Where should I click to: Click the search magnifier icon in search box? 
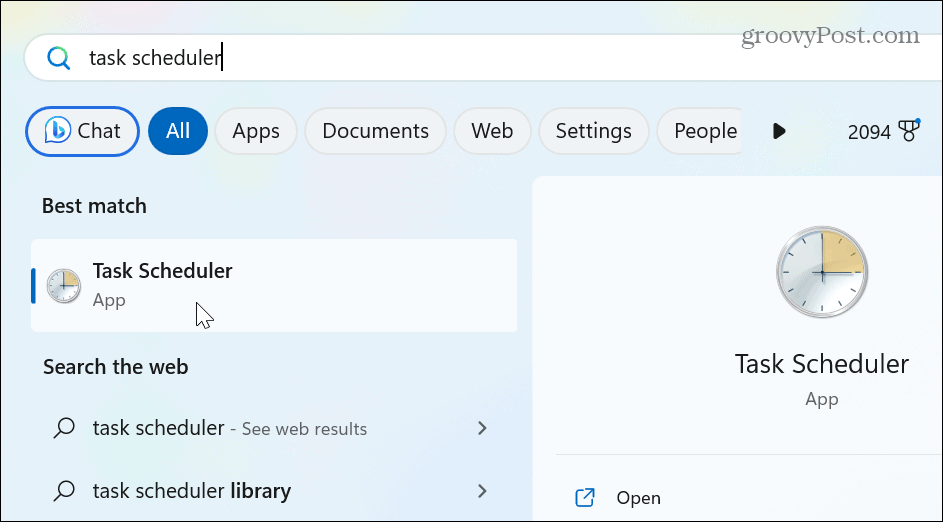tap(58, 58)
